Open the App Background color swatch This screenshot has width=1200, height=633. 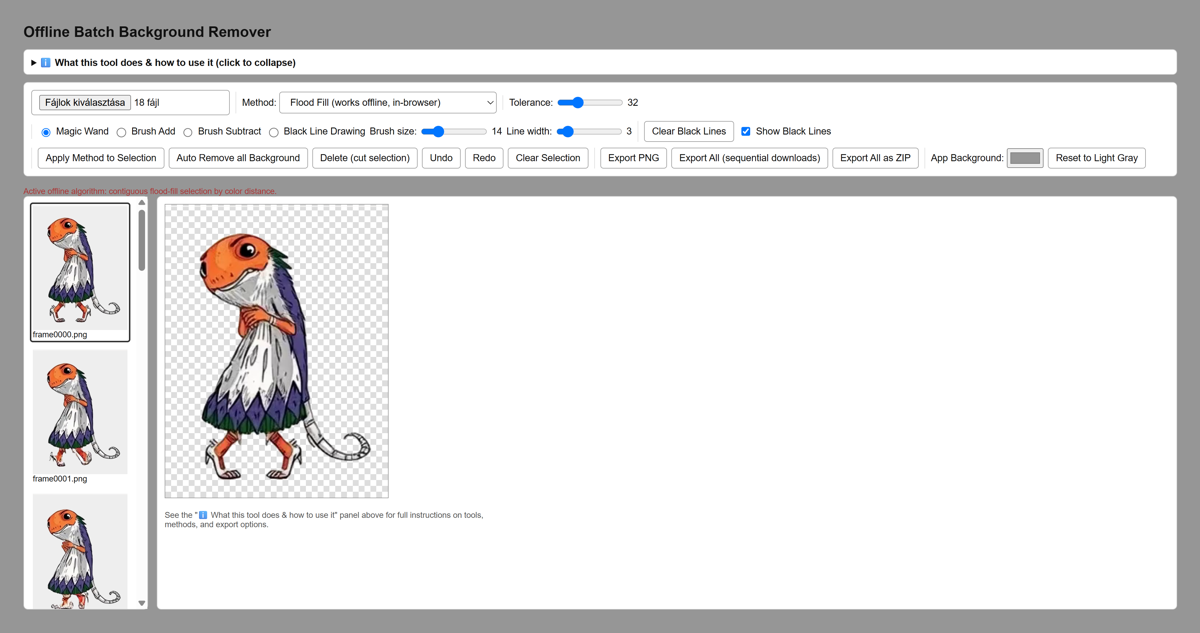pos(1025,158)
